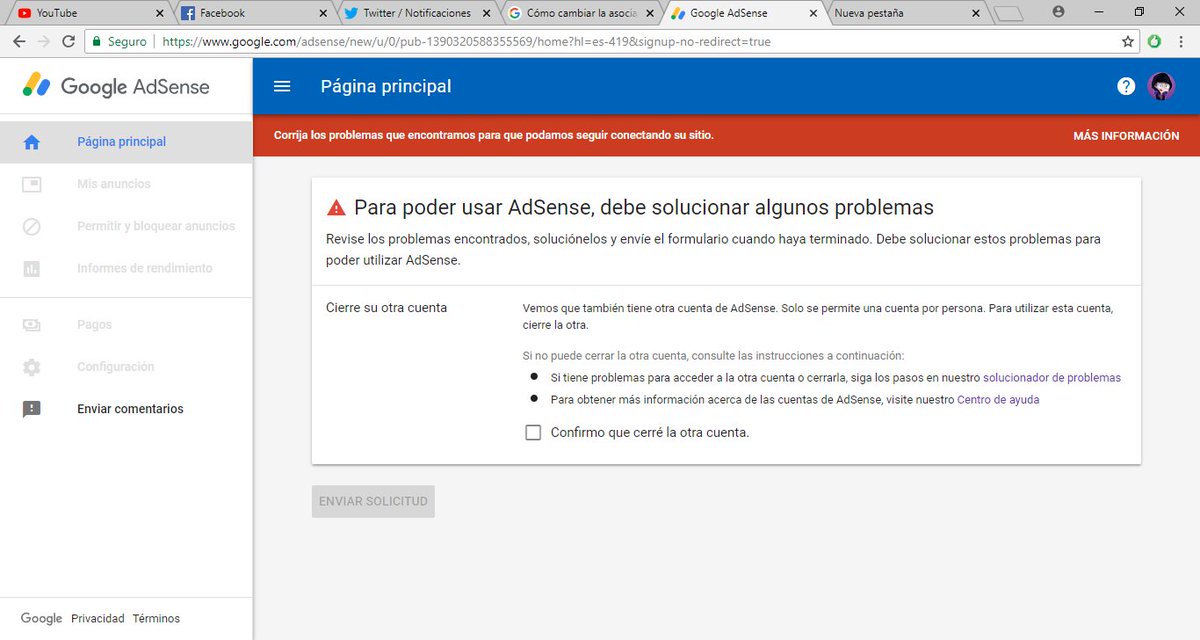Open the Privacidad footer link
Screen dimensions: 1200x640
[98, 619]
